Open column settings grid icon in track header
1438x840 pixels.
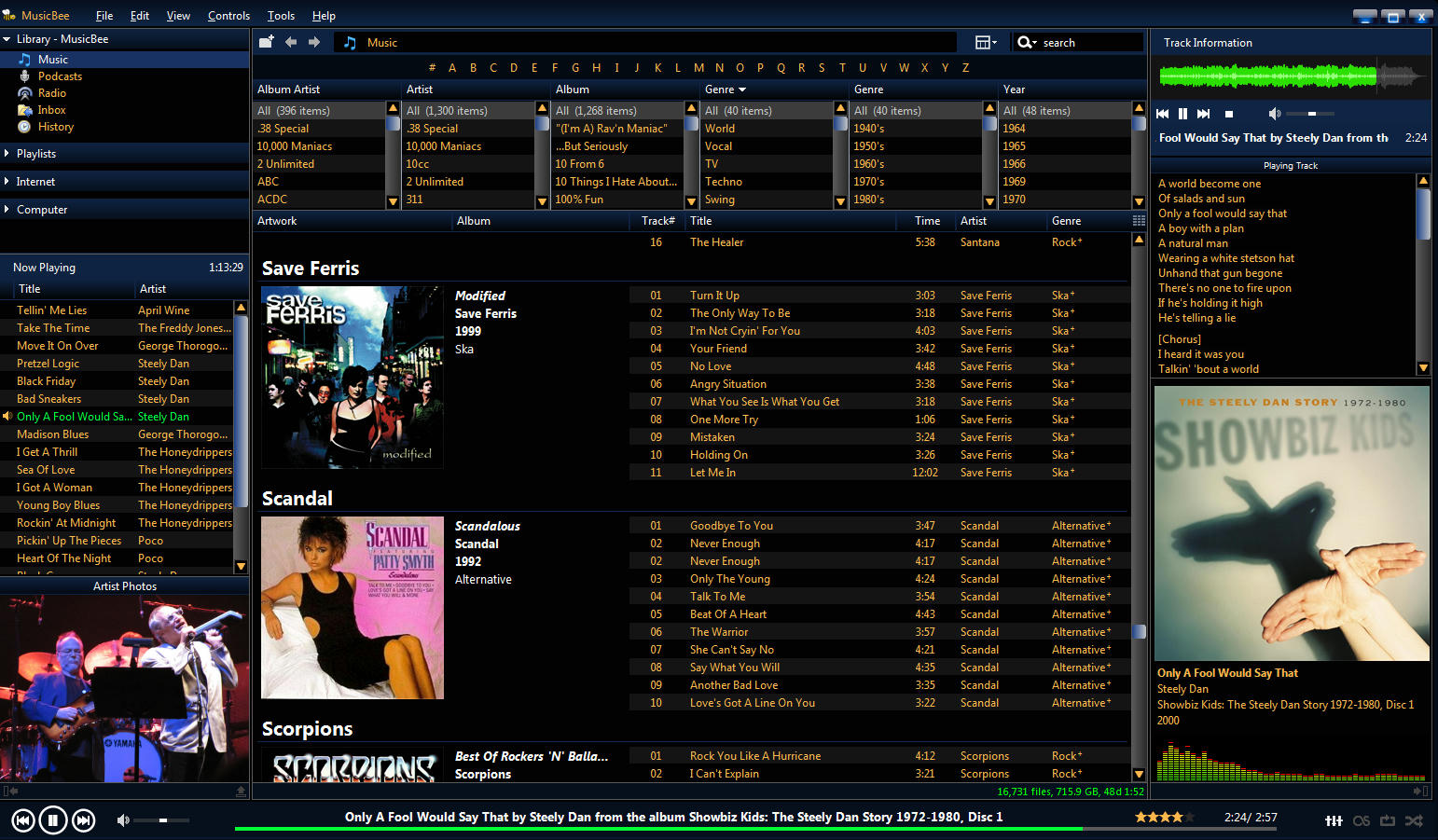[1139, 221]
